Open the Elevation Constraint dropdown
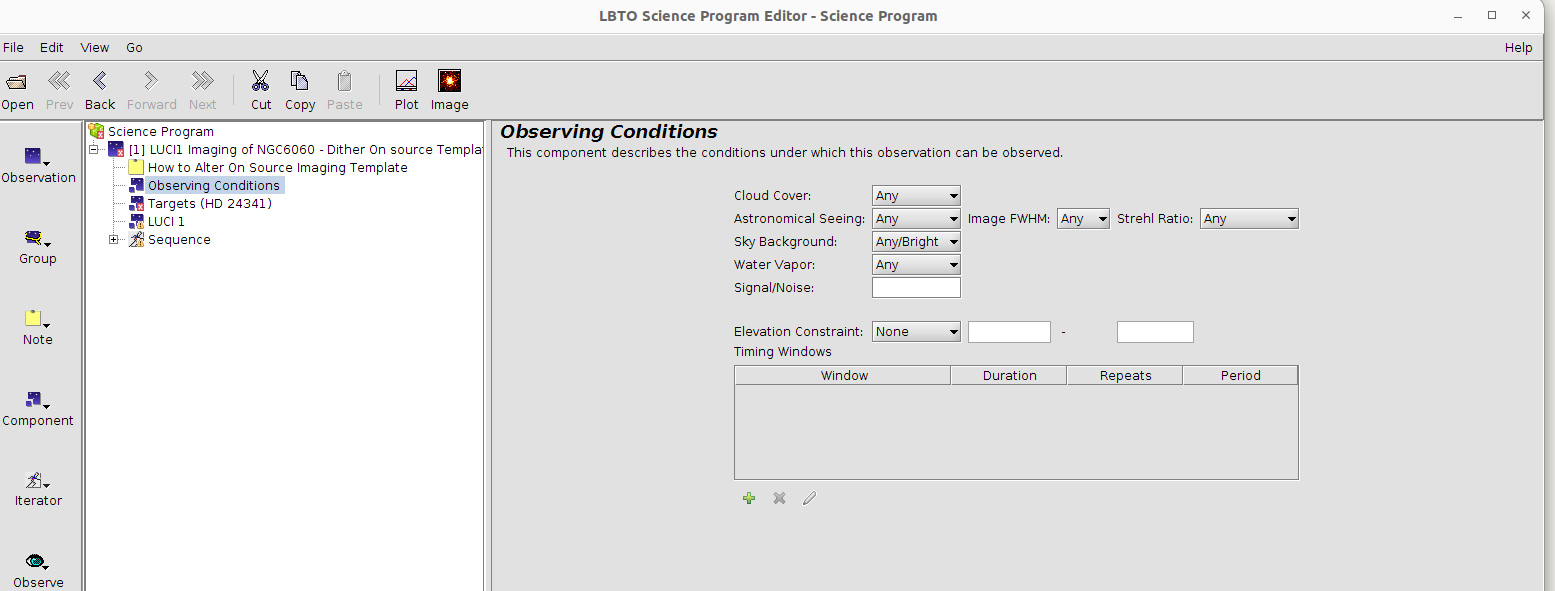Screen dimensions: 1555x591 click(x=916, y=332)
